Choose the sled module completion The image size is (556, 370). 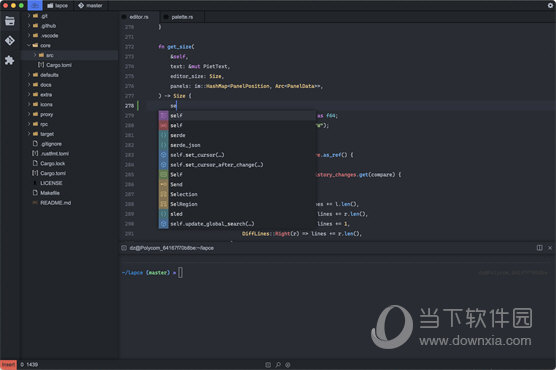click(x=237, y=214)
